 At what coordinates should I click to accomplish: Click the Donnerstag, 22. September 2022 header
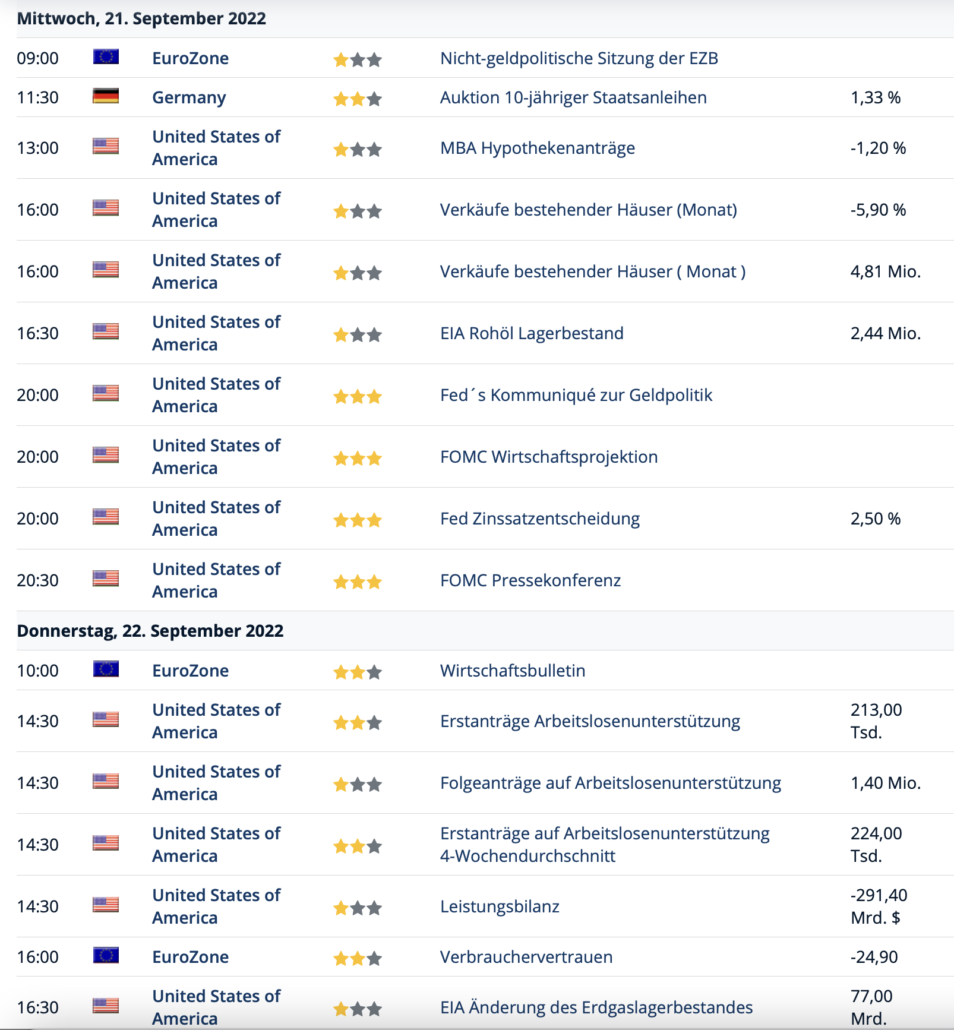(150, 631)
